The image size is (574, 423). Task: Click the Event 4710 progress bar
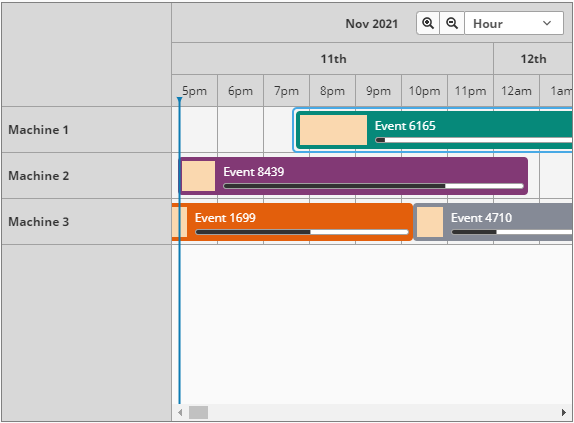[512, 232]
